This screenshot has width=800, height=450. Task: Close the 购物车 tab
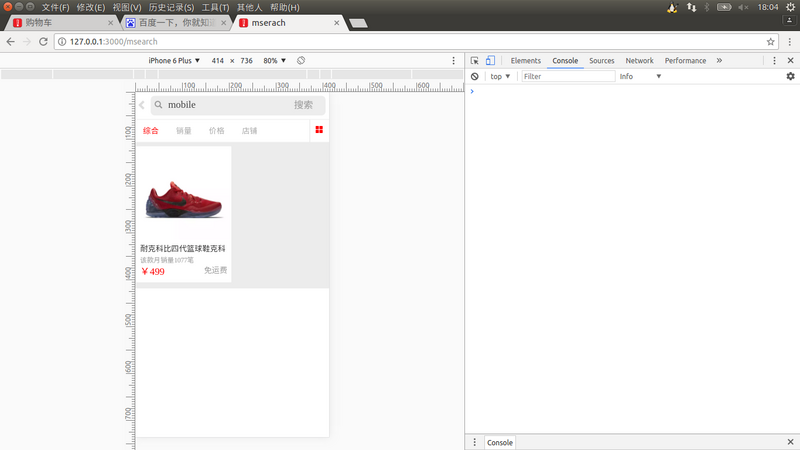(x=111, y=23)
